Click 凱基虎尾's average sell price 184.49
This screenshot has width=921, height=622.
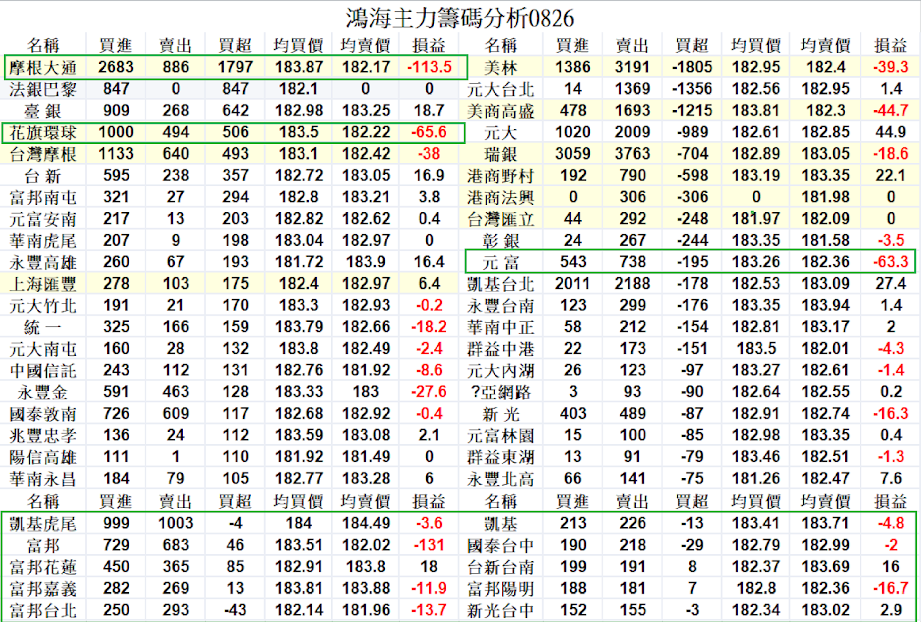tap(366, 523)
